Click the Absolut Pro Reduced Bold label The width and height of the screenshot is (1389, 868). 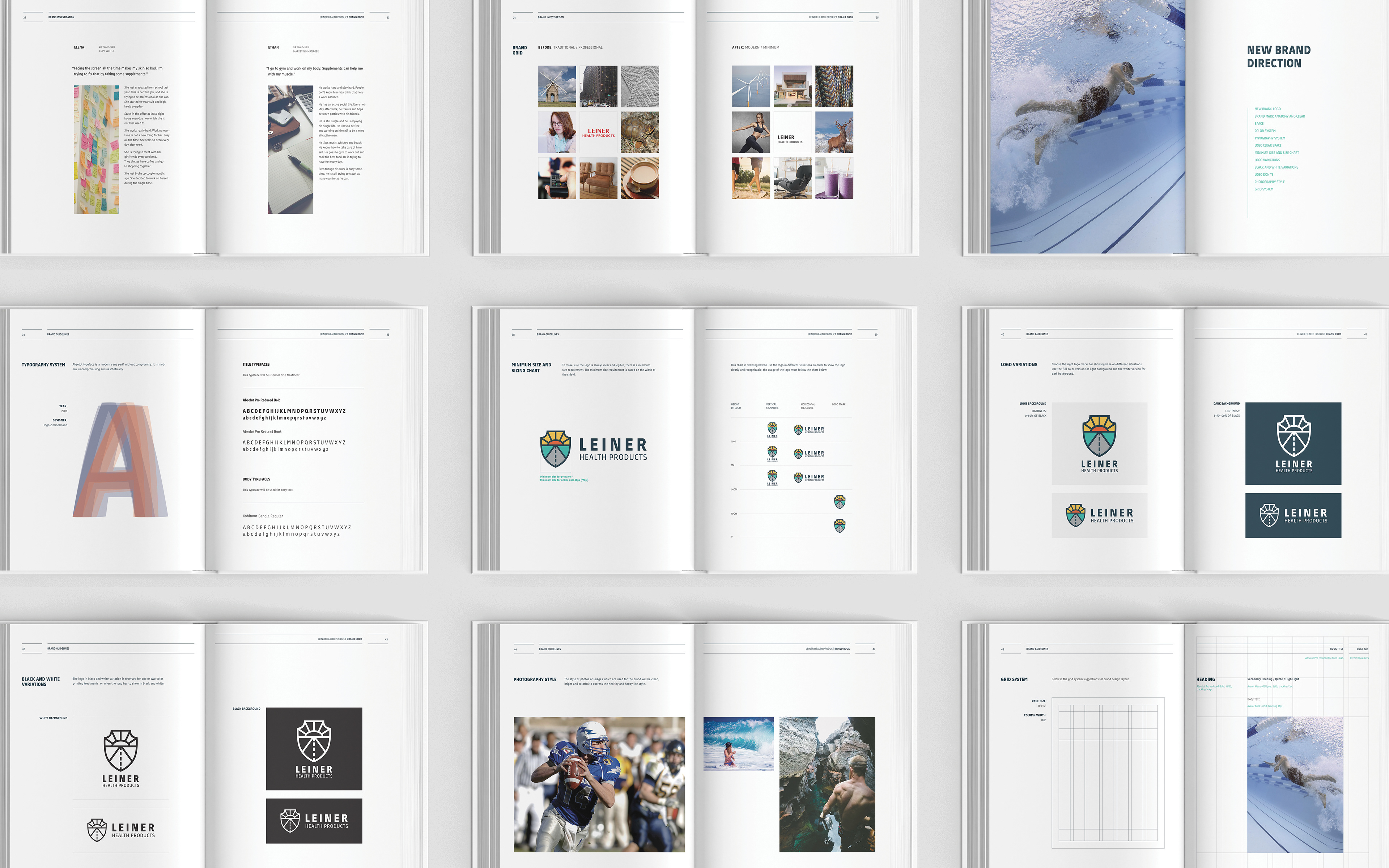pyautogui.click(x=261, y=400)
